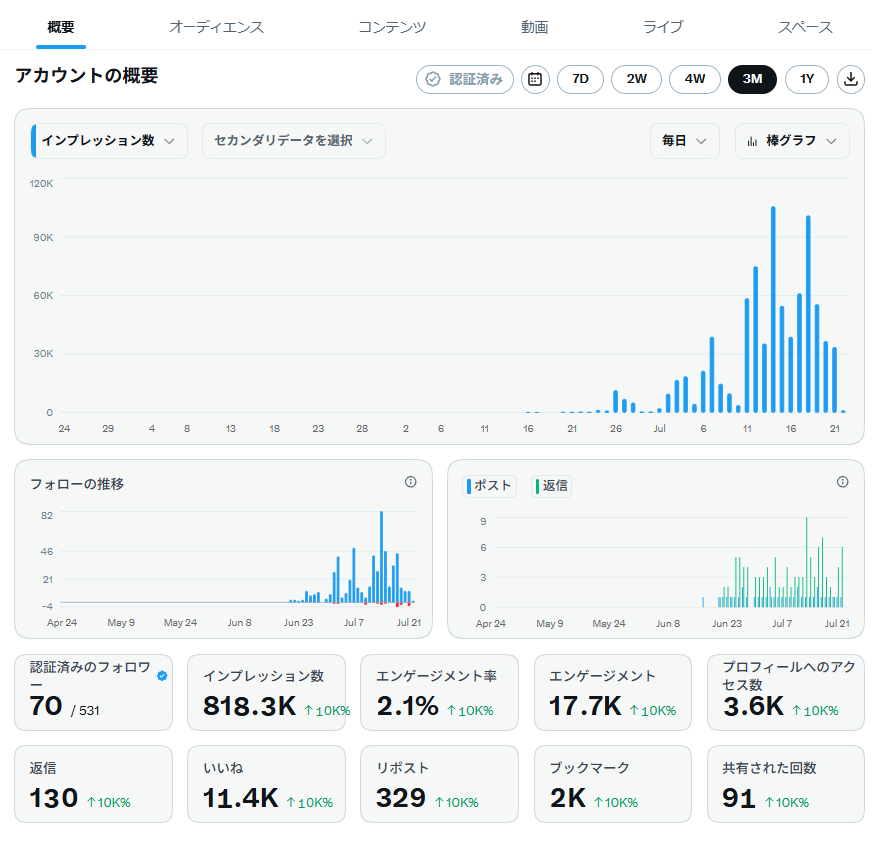Download the analytics data
This screenshot has height=846, width=872.
pos(850,79)
